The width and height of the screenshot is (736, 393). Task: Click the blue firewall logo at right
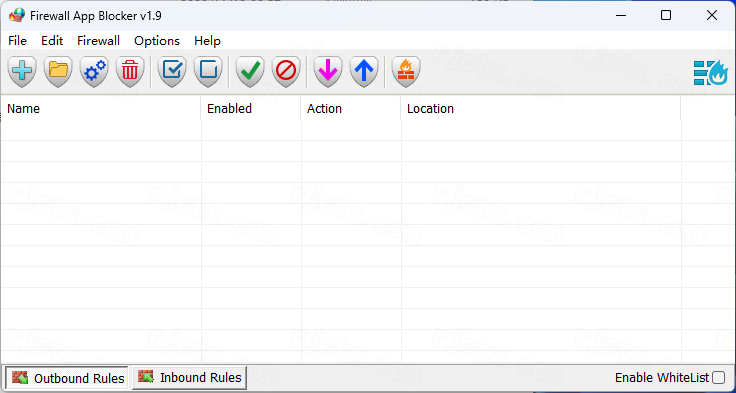coord(711,73)
